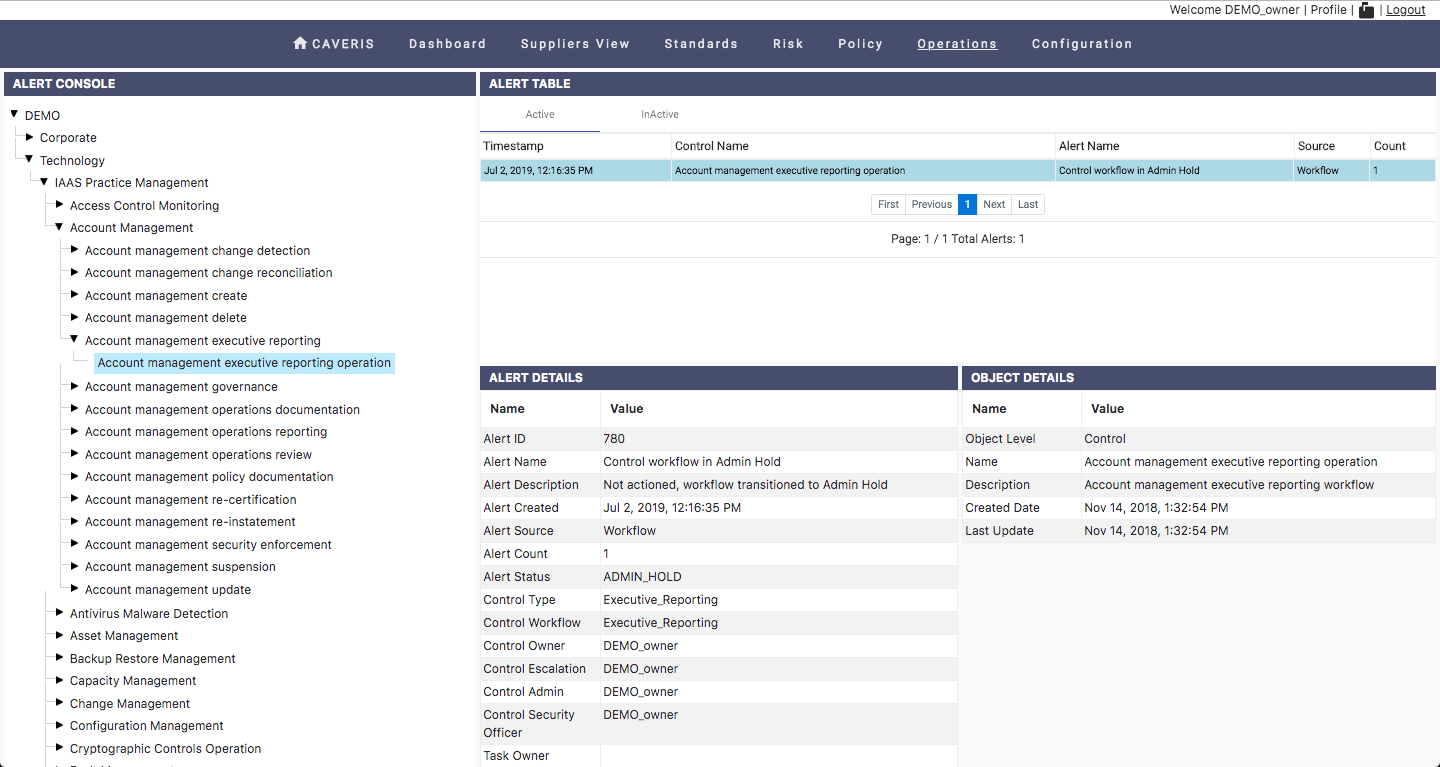The height and width of the screenshot is (767, 1440).
Task: Collapse the Technology node arrow
Action: 29,160
